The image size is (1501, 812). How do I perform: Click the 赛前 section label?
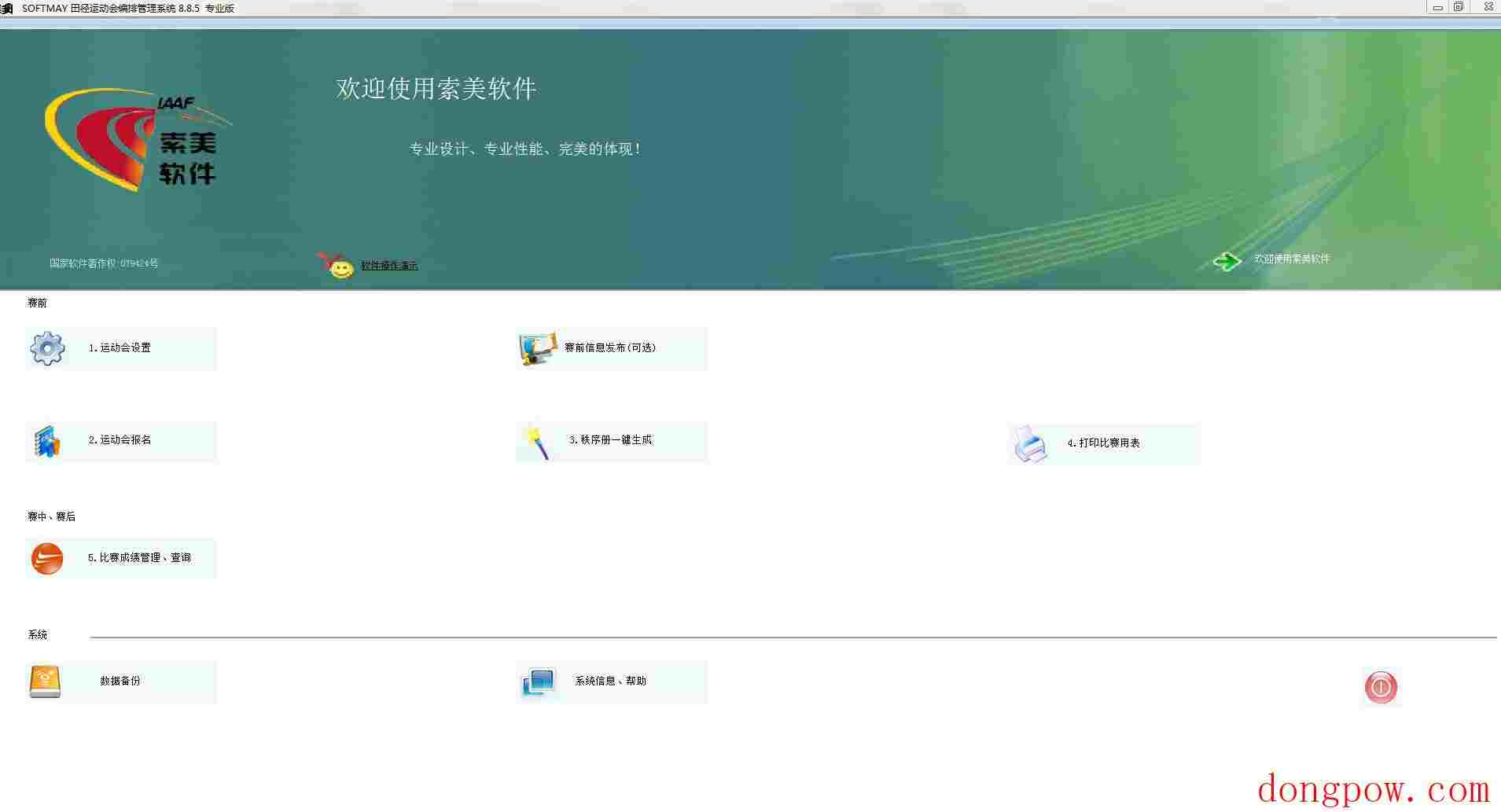coord(38,303)
